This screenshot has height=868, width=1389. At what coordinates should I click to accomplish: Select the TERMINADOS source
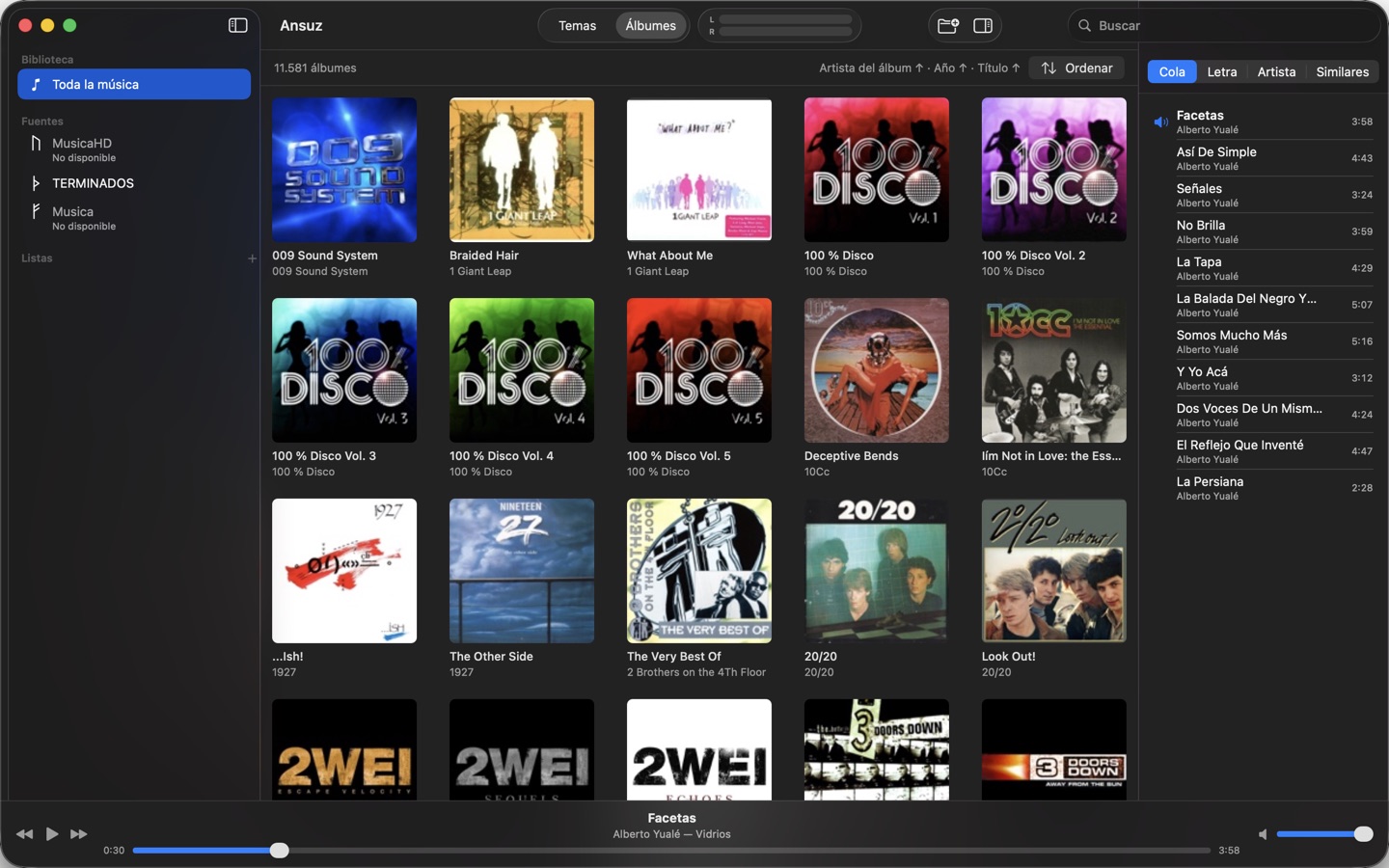point(134,183)
